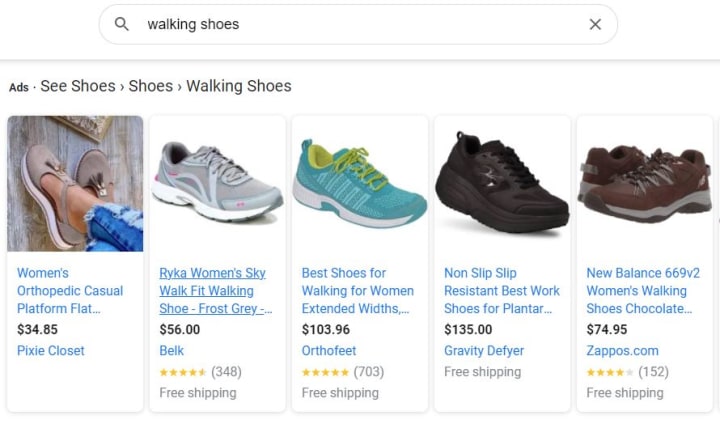Image resolution: width=720 pixels, height=424 pixels.
Task: Visit the Gravity Defyer seller link
Action: [484, 351]
